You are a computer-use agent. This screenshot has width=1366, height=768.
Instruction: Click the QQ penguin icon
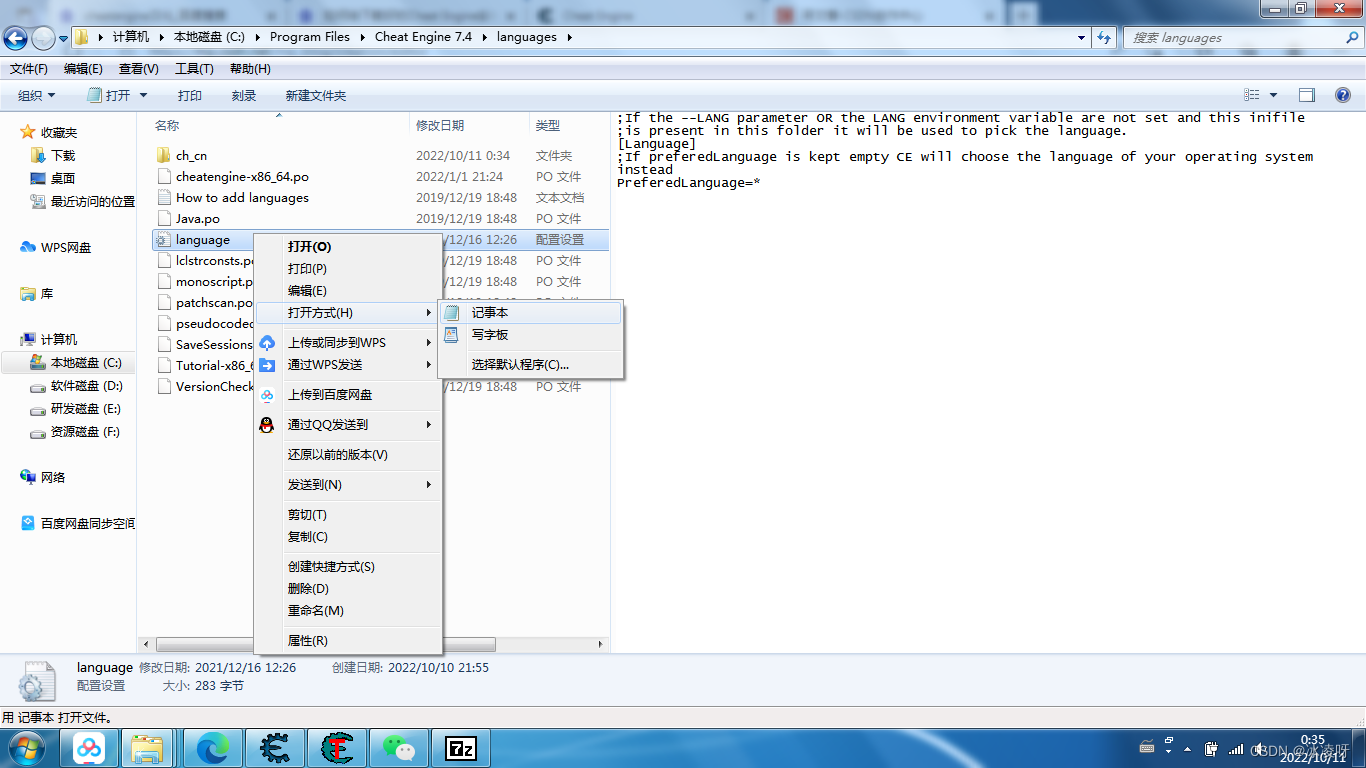pyautogui.click(x=267, y=425)
